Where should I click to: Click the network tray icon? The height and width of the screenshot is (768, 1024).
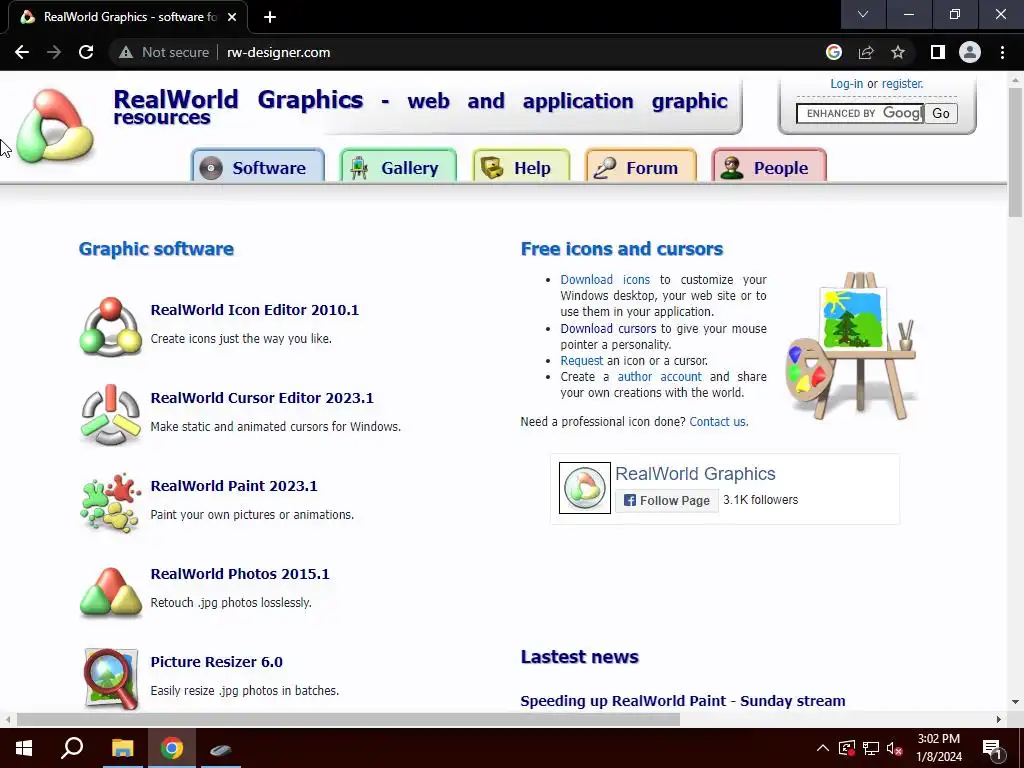871,748
